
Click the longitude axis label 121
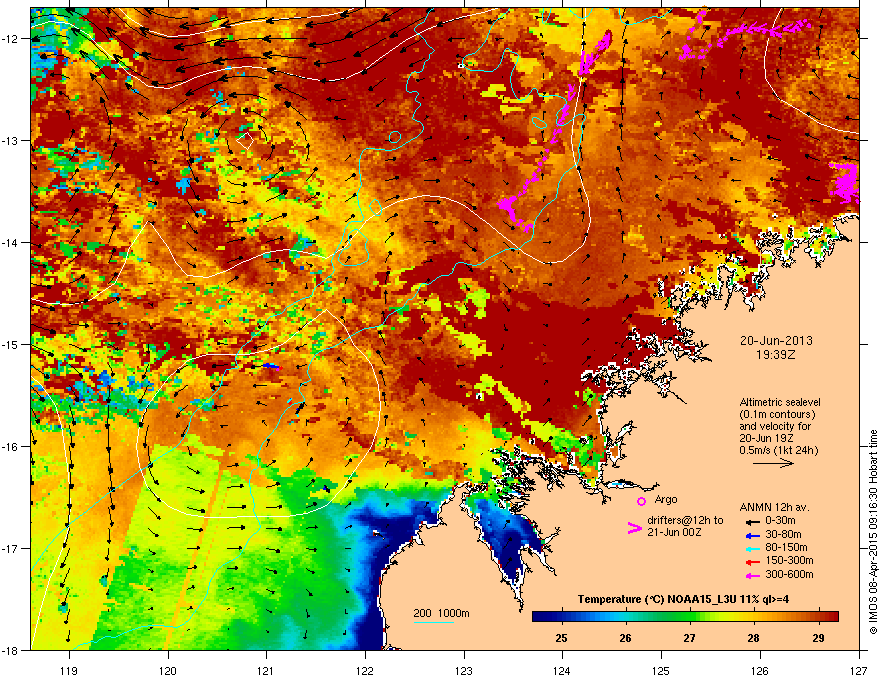click(266, 670)
